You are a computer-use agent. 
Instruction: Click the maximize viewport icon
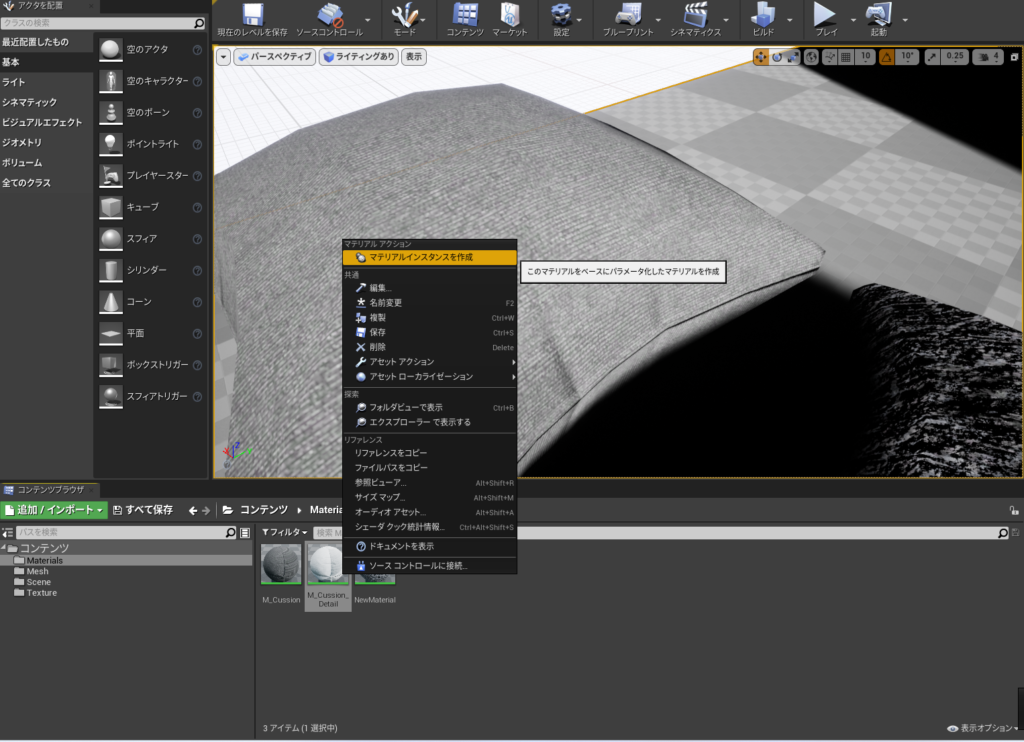pyautogui.click(x=1014, y=57)
